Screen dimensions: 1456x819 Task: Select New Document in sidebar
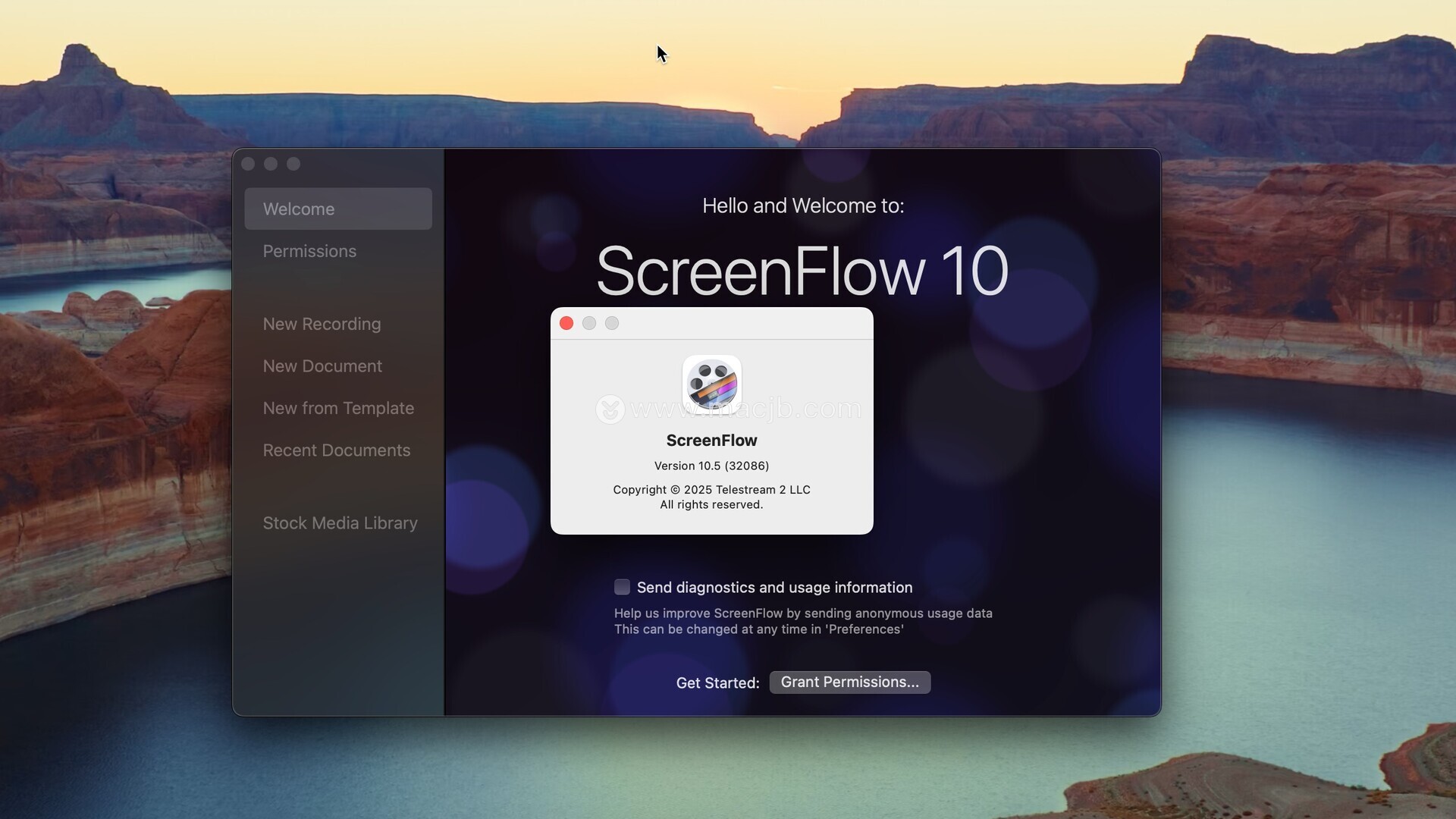tap(322, 366)
